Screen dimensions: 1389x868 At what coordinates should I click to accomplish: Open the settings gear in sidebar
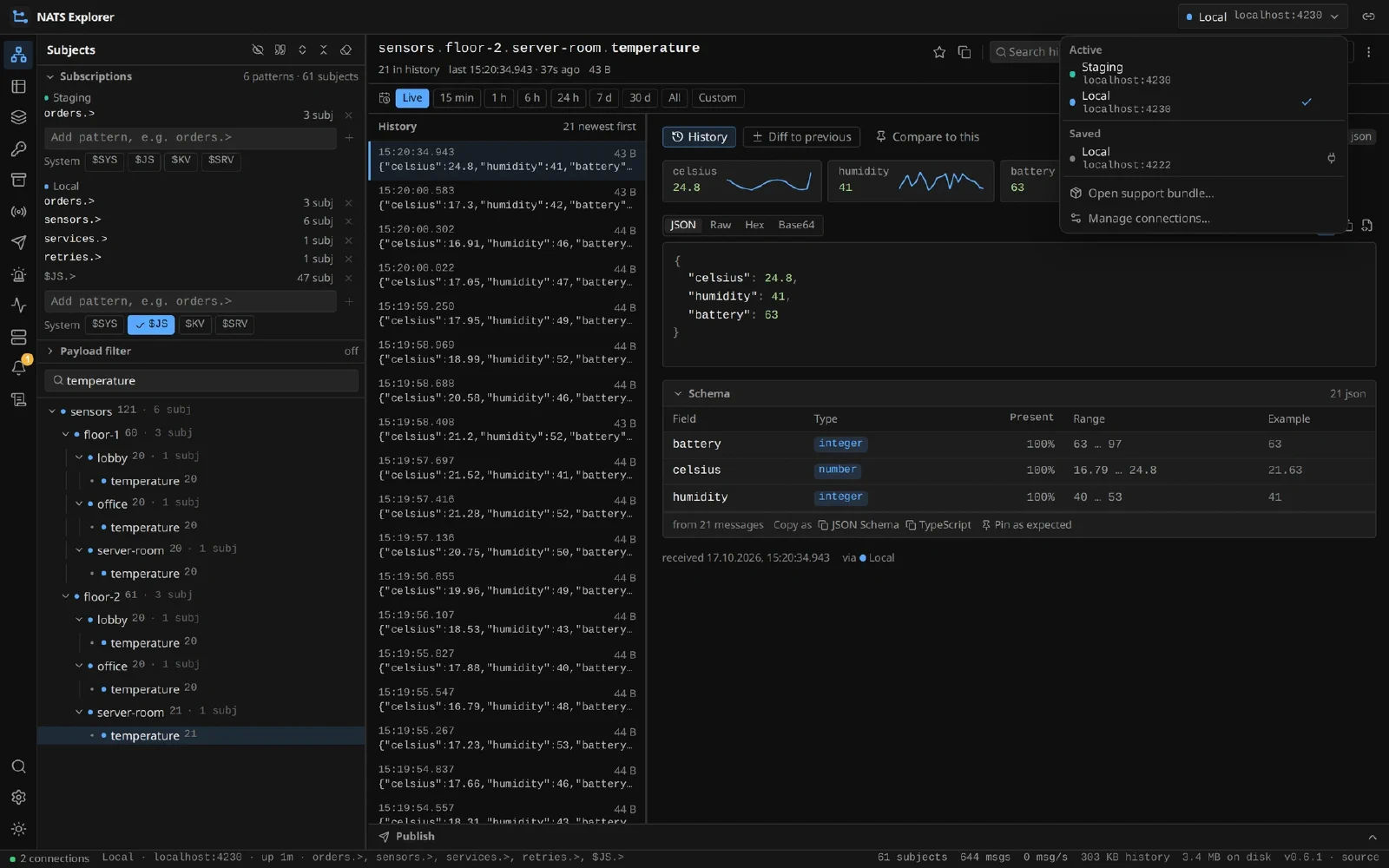click(x=18, y=798)
